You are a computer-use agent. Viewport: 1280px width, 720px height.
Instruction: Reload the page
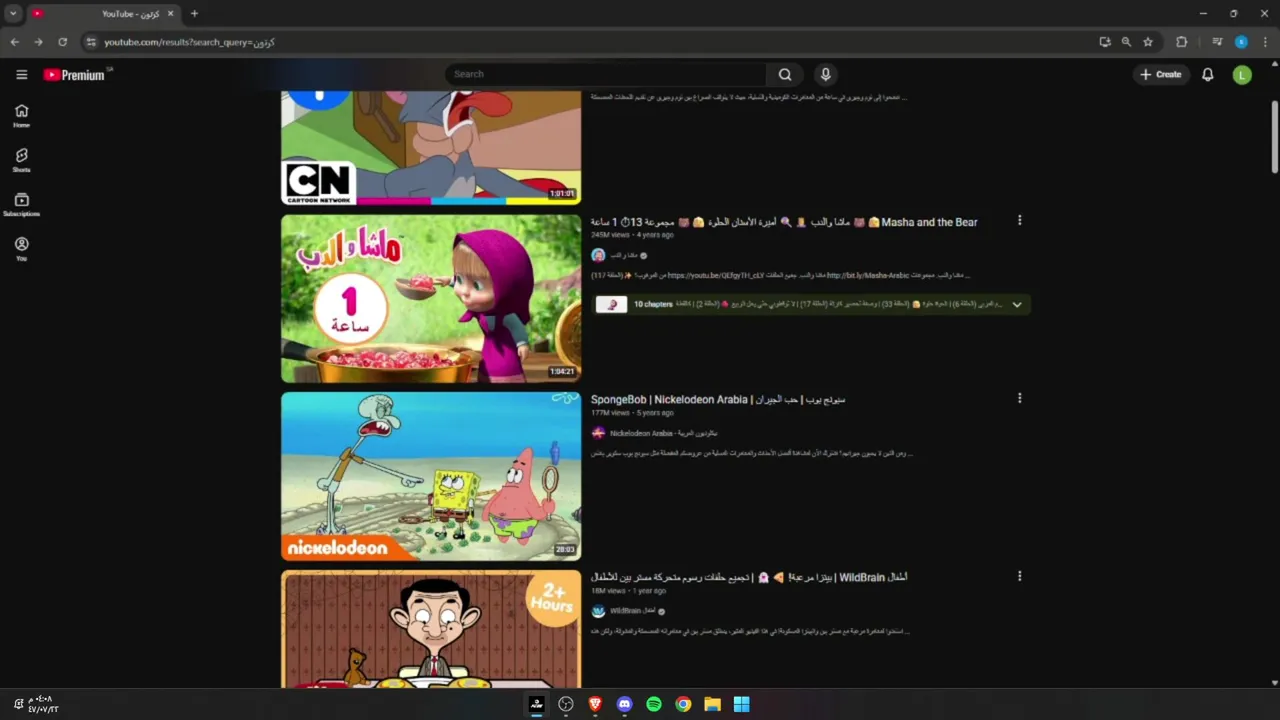[62, 42]
